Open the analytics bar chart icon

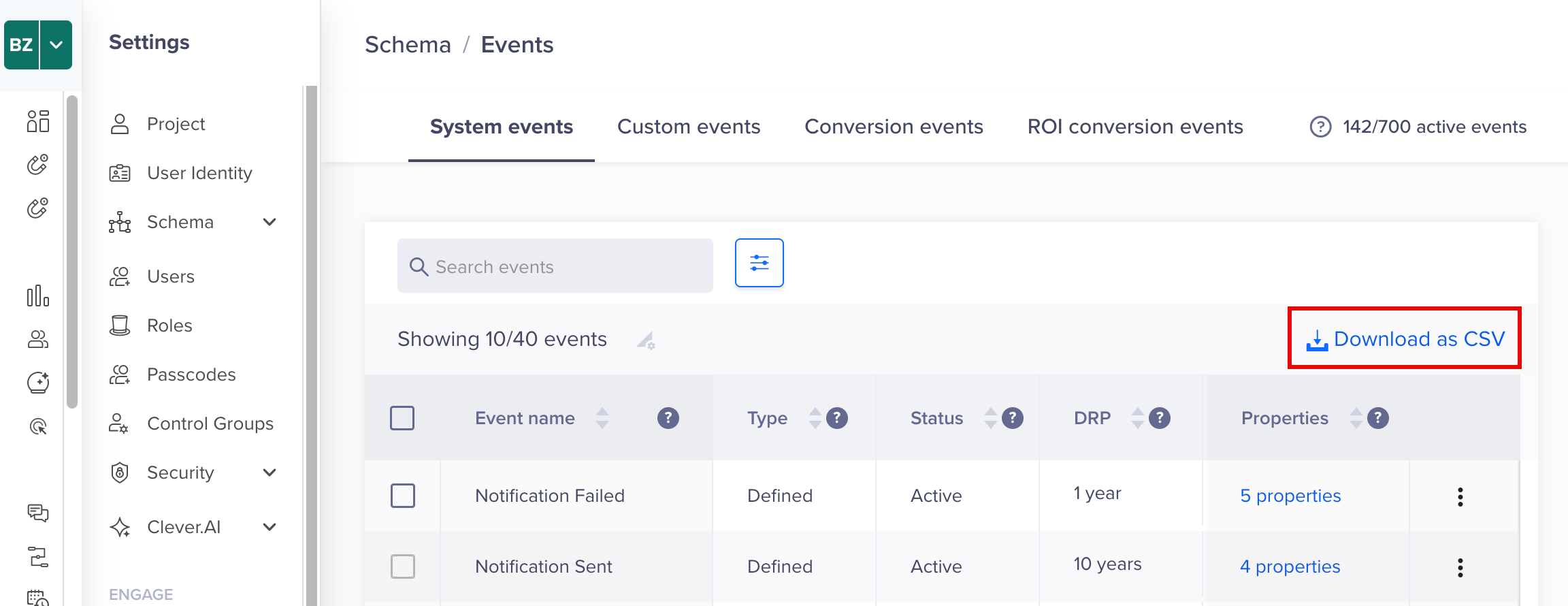point(38,296)
